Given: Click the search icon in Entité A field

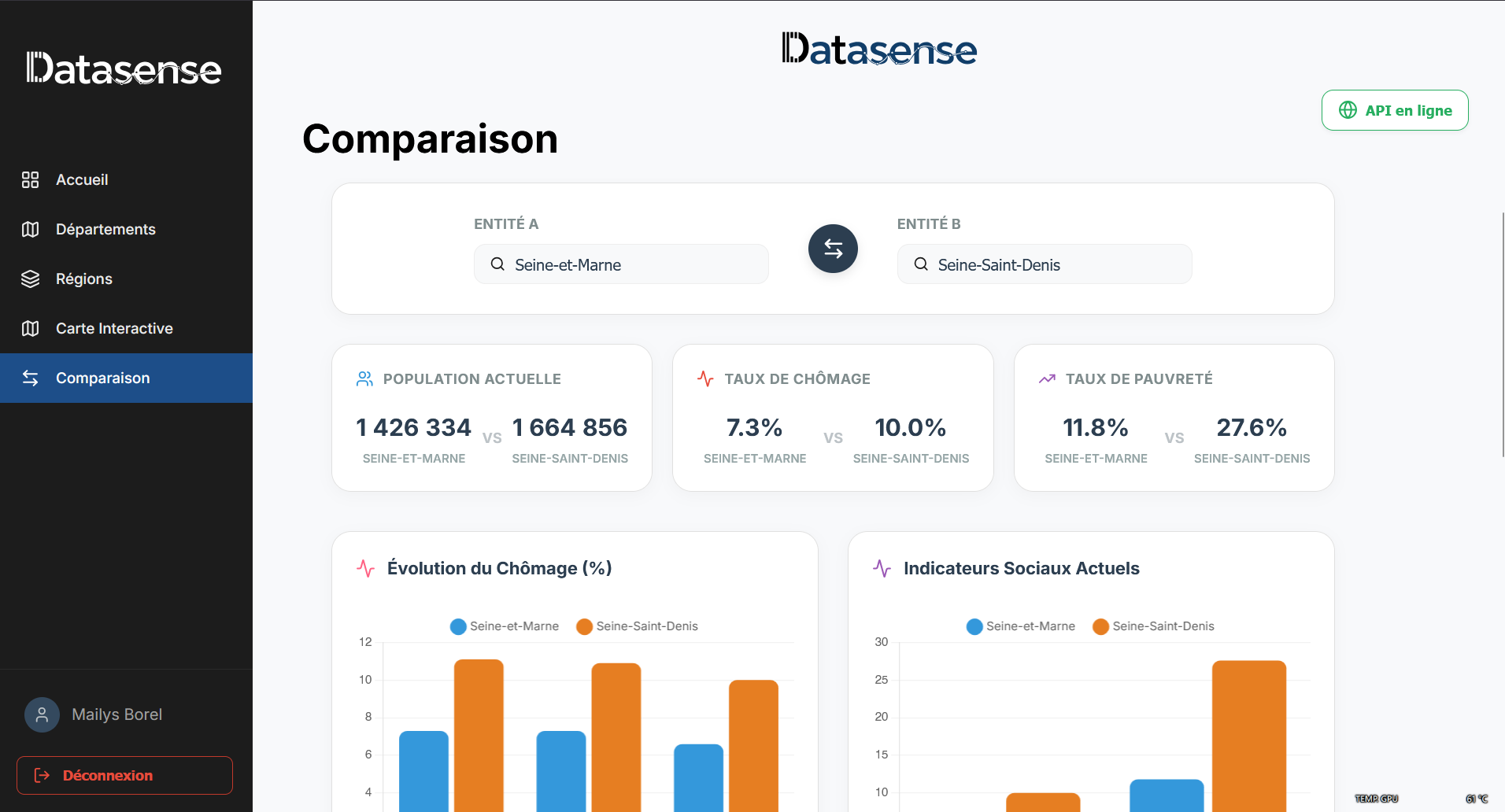Looking at the screenshot, I should [497, 264].
